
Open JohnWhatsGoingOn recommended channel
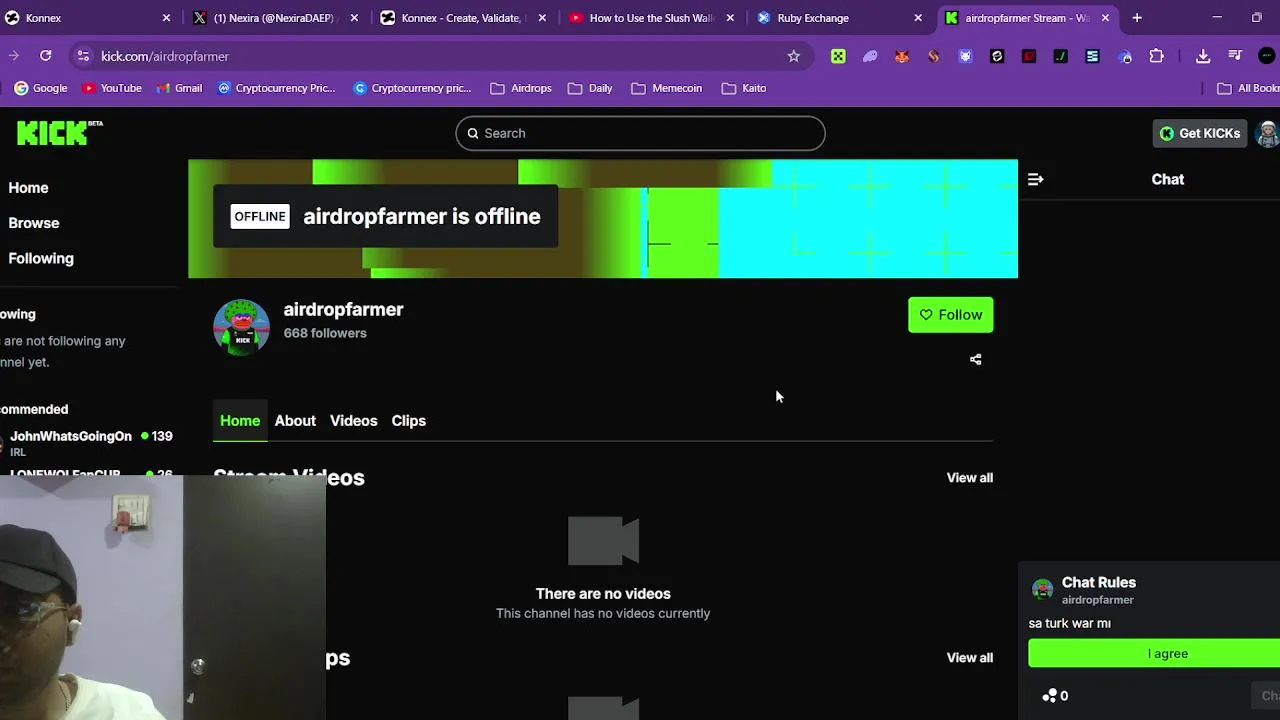point(71,437)
